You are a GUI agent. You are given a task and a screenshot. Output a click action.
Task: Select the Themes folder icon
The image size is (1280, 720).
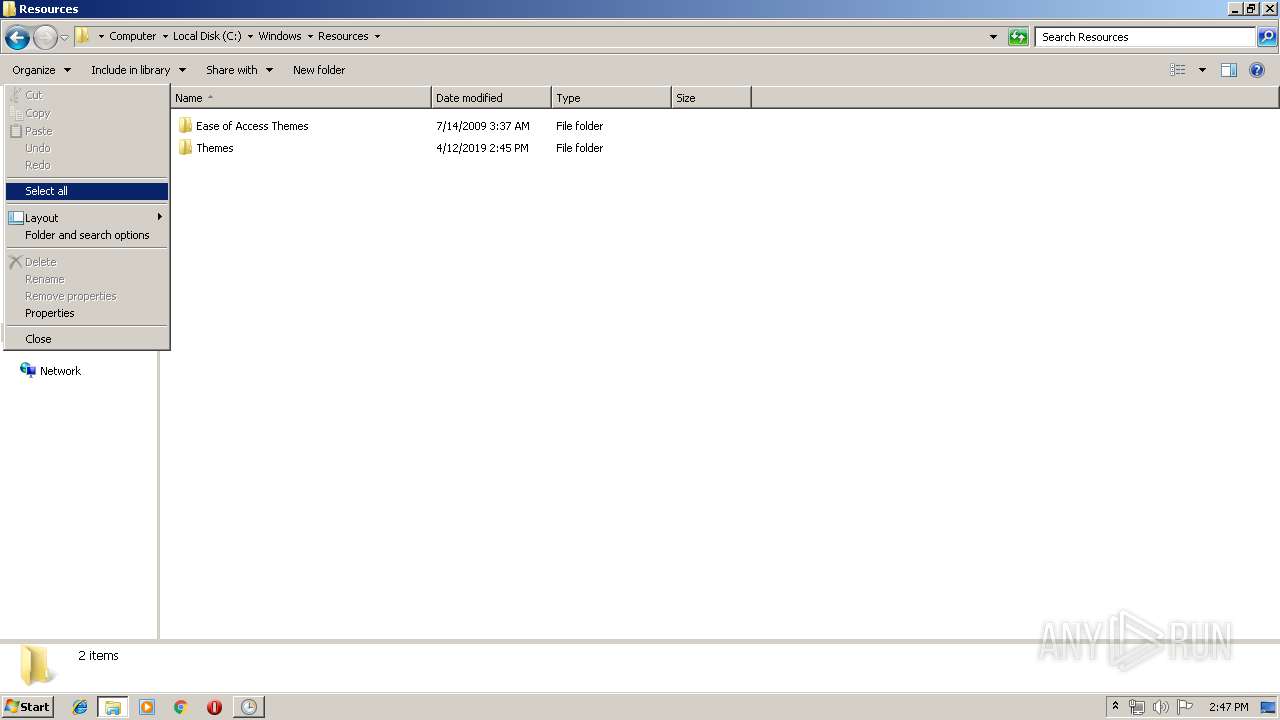[x=185, y=148]
